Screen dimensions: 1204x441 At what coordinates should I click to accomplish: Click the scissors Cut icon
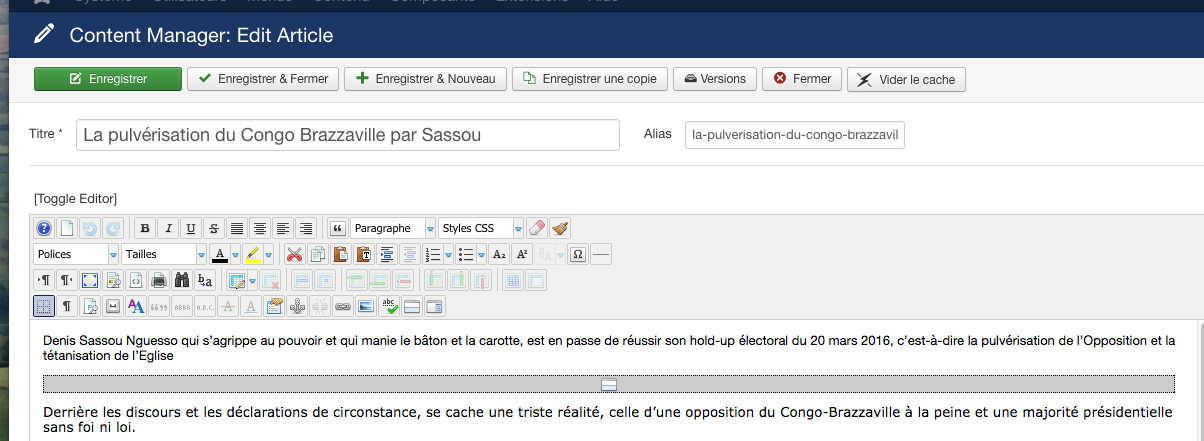tap(294, 254)
